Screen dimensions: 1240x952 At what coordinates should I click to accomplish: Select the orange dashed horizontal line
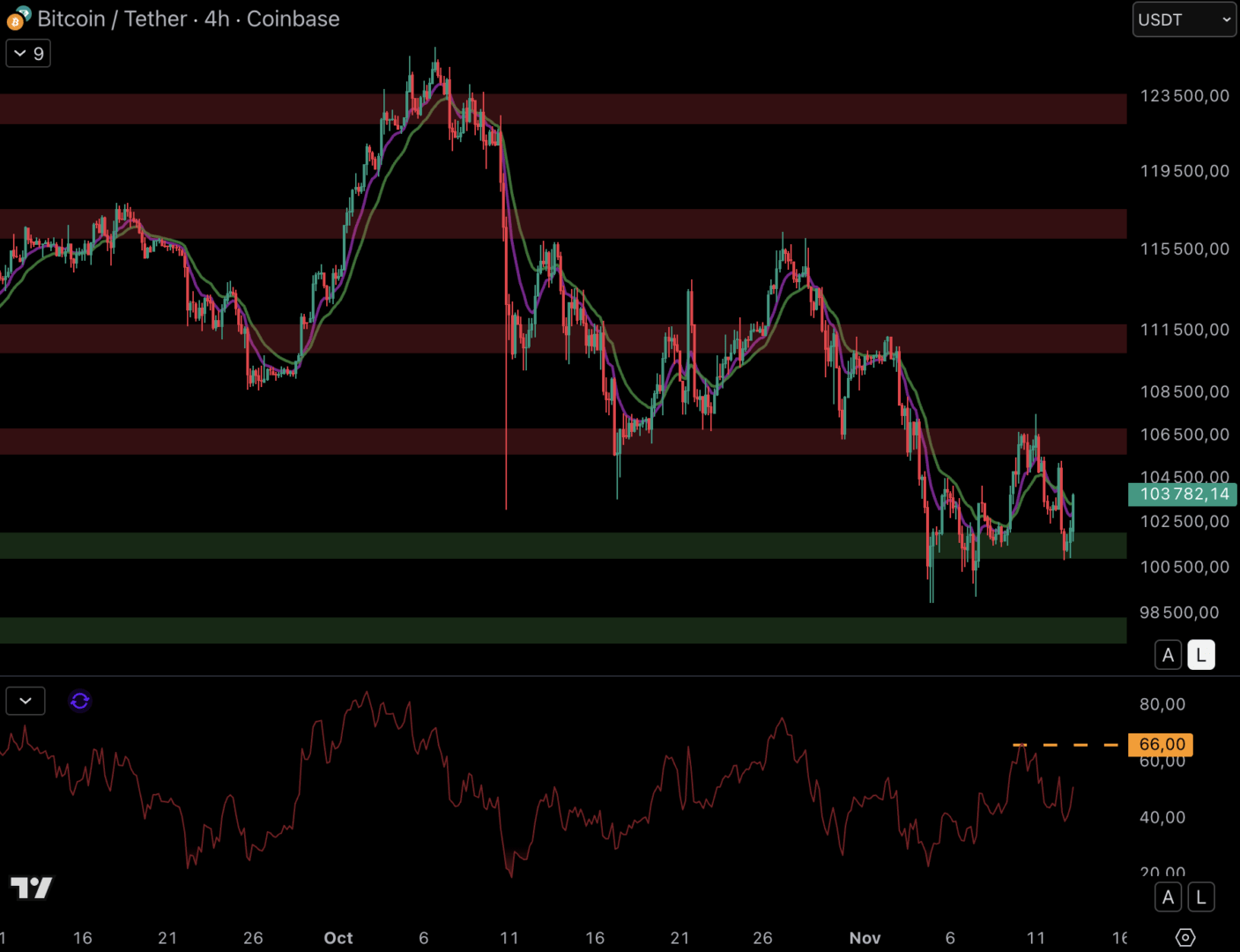coord(1066,745)
